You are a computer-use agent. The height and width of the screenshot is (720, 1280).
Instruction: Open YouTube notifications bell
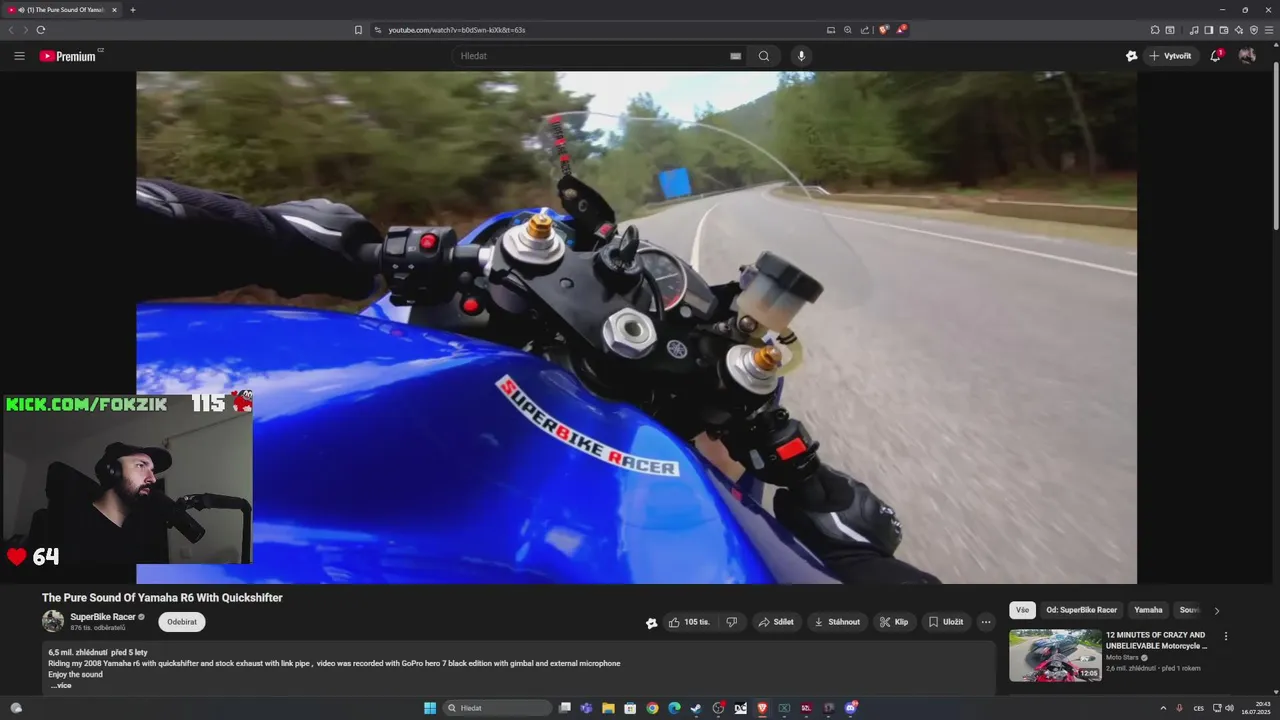tap(1216, 56)
